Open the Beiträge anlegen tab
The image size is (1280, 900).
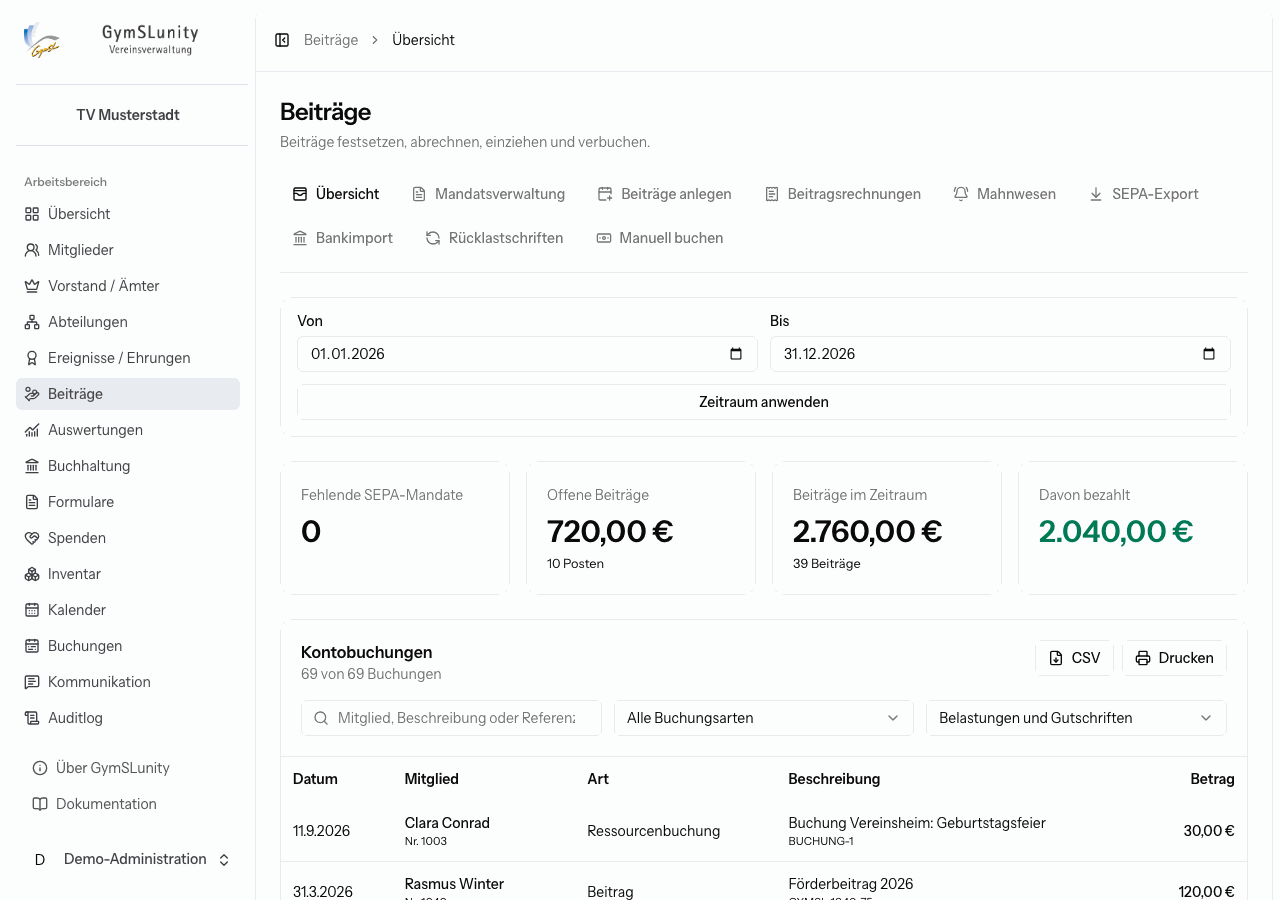[x=664, y=194]
